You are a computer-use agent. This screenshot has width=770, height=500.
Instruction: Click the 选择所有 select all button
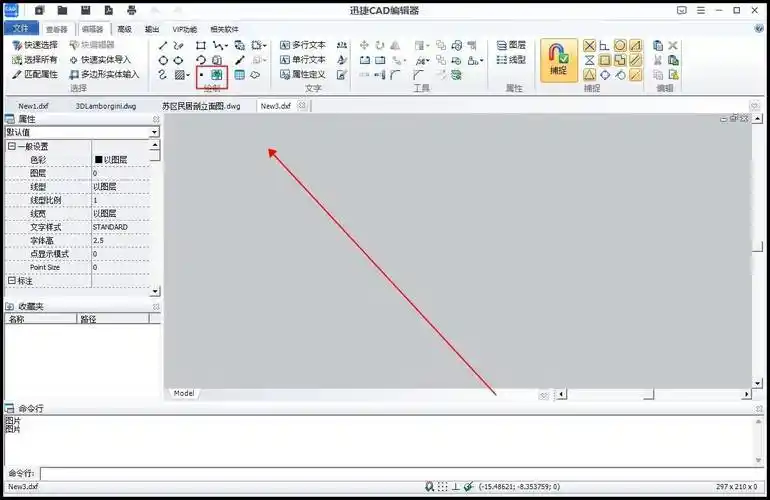(x=34, y=60)
